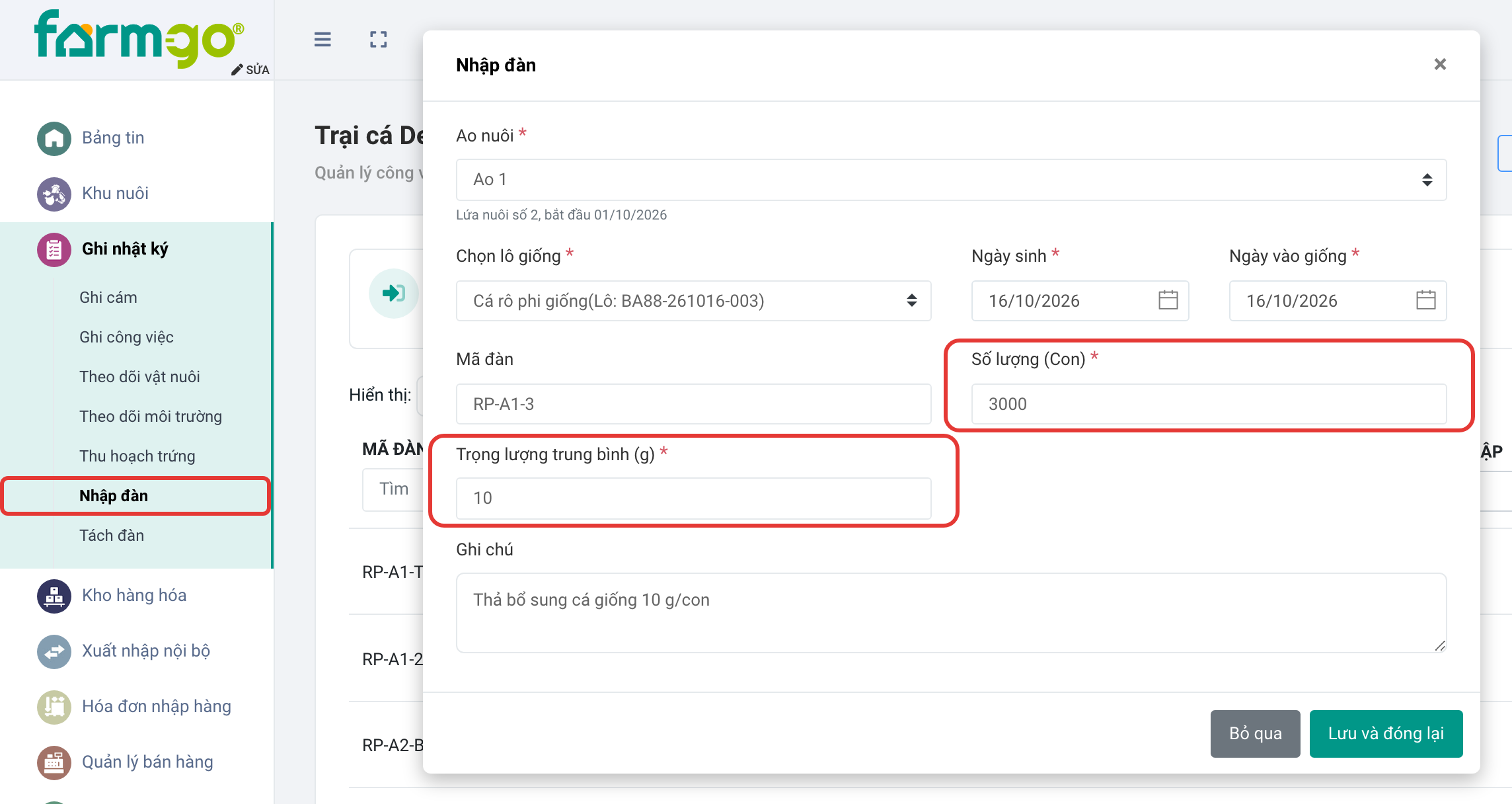Click the hamburger menu icon

pyautogui.click(x=322, y=40)
